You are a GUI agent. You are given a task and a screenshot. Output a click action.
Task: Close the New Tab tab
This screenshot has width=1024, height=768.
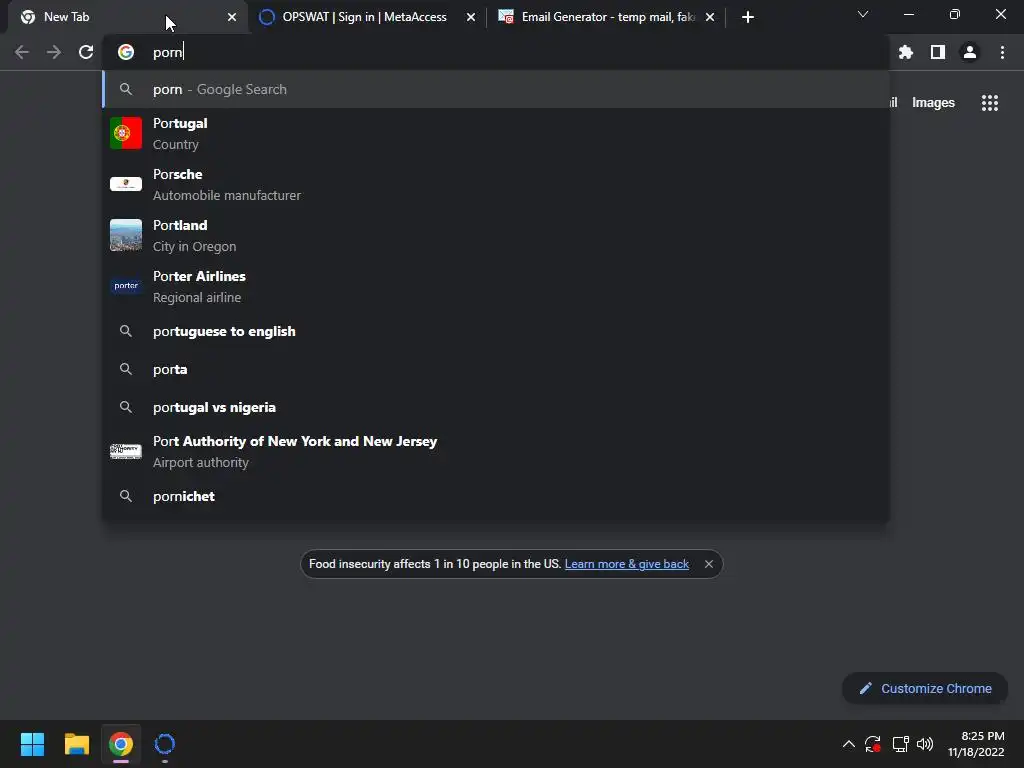[232, 17]
